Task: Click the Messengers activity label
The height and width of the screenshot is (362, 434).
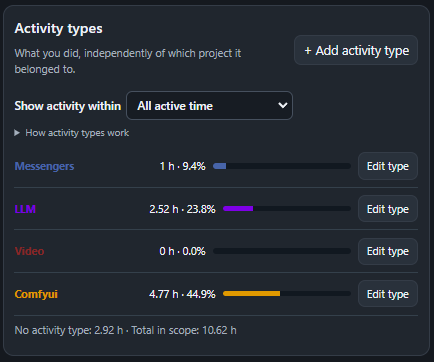Action: pyautogui.click(x=44, y=166)
